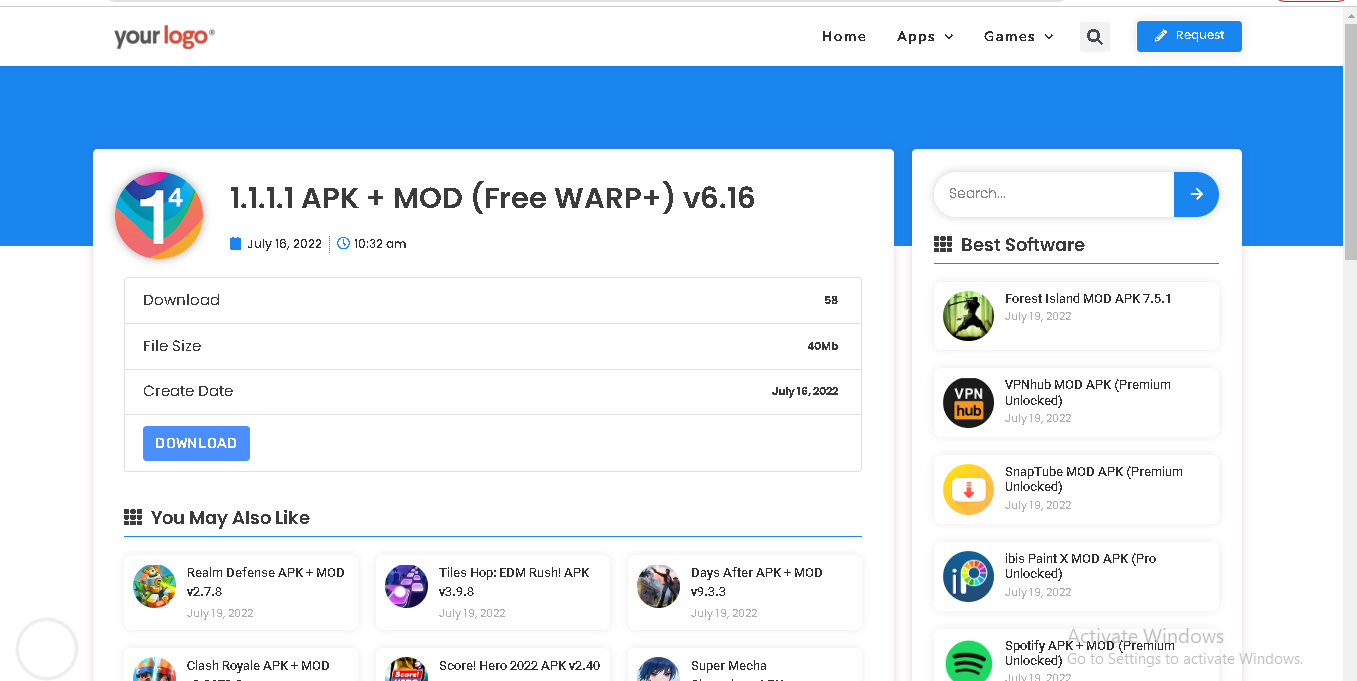Open Forest Island MOD APK 7.5.1 link

coord(1088,299)
